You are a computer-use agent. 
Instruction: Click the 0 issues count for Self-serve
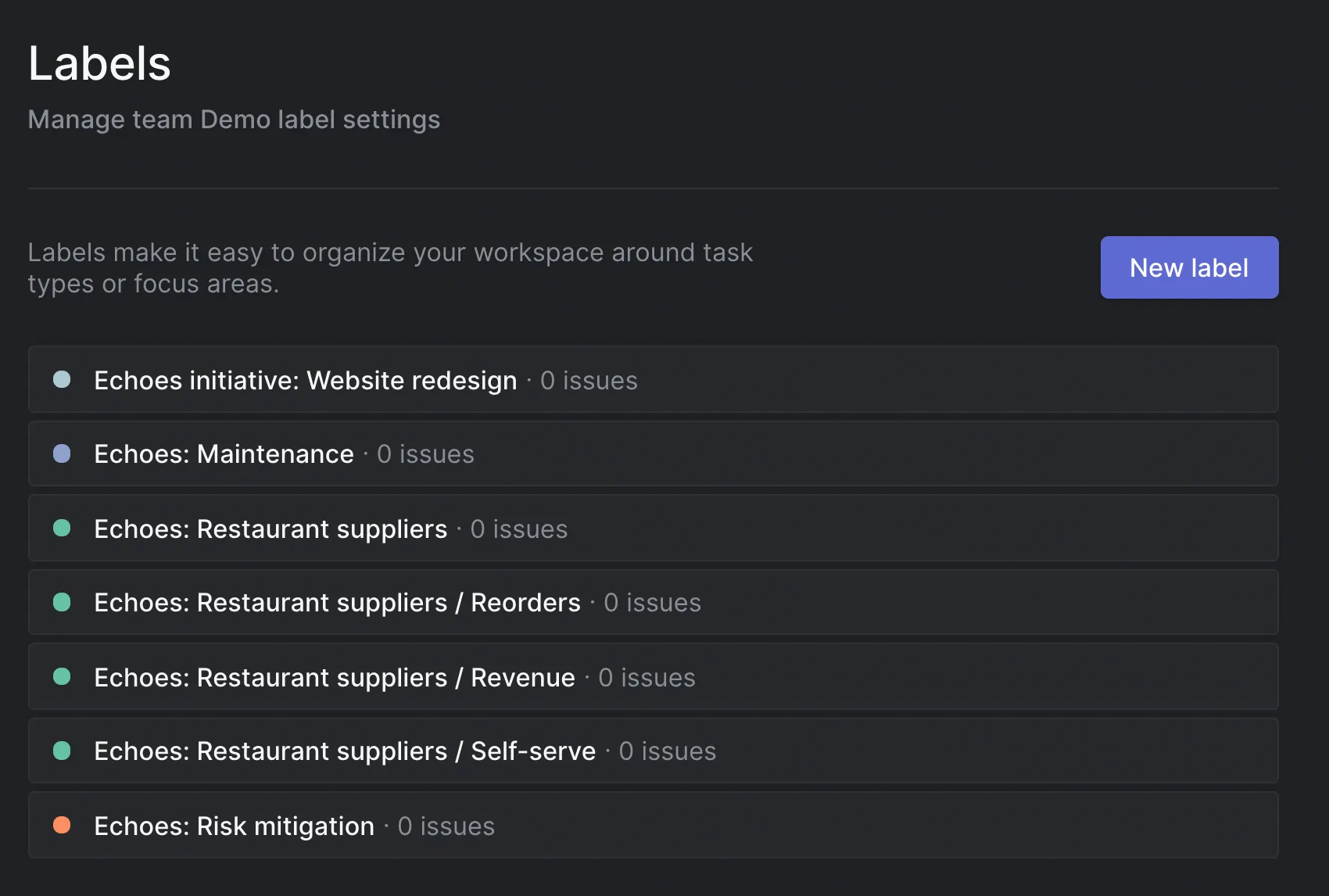click(667, 751)
